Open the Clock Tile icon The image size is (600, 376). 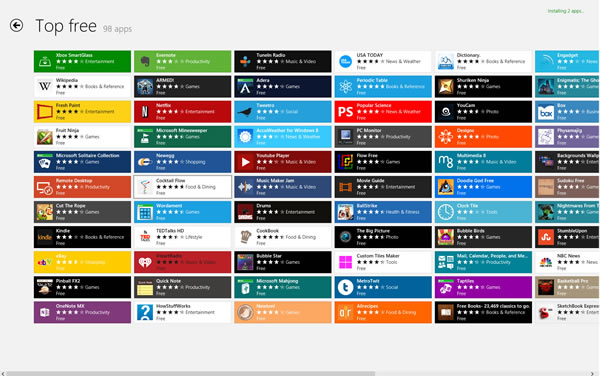446,212
